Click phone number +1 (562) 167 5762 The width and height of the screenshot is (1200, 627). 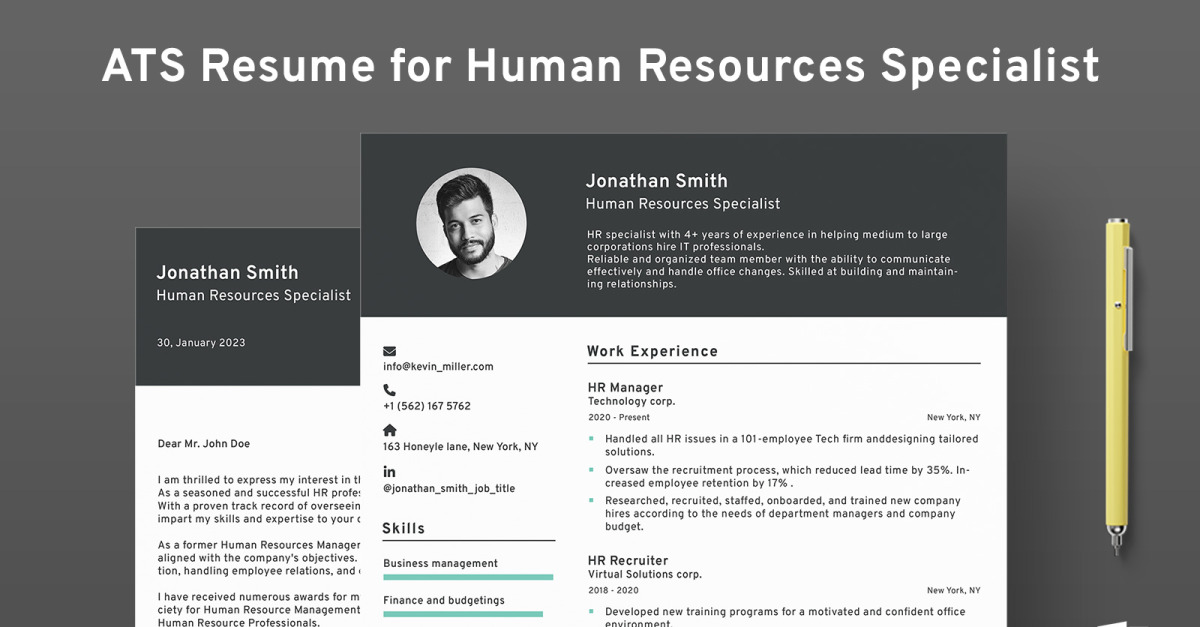coord(427,406)
